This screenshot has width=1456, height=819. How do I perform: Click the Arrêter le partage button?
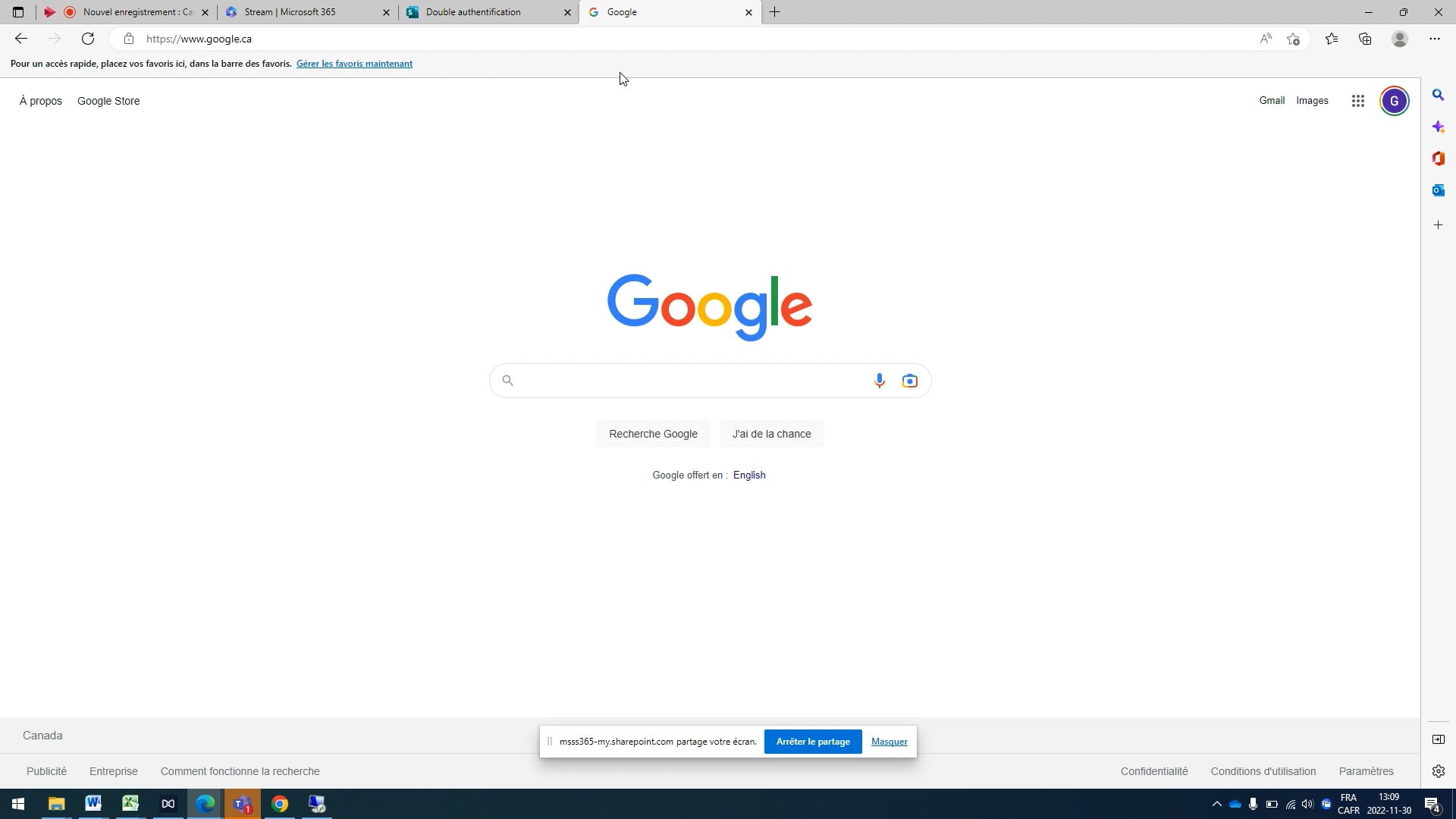812,742
